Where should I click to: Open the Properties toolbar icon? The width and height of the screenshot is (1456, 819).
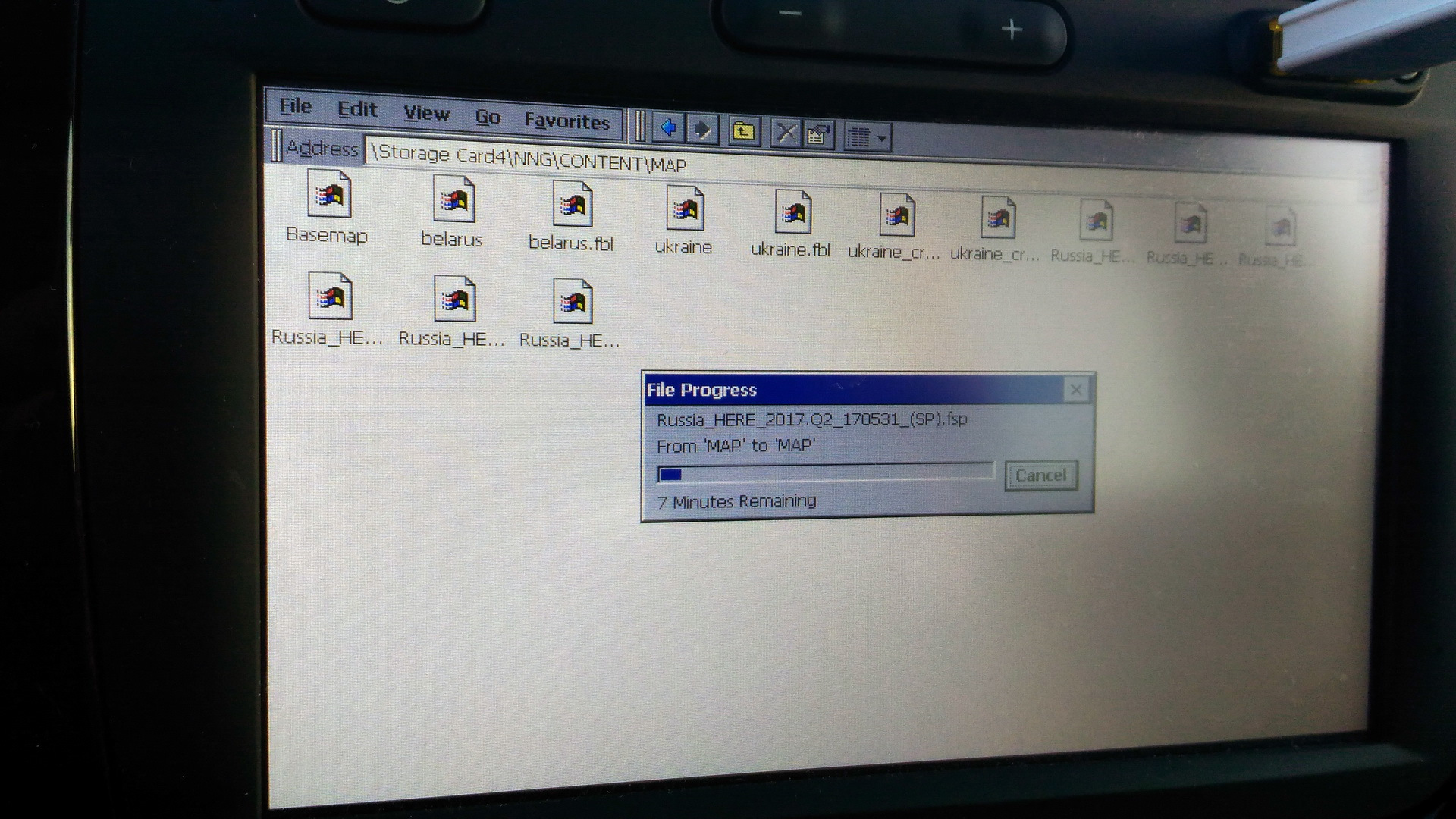817,136
